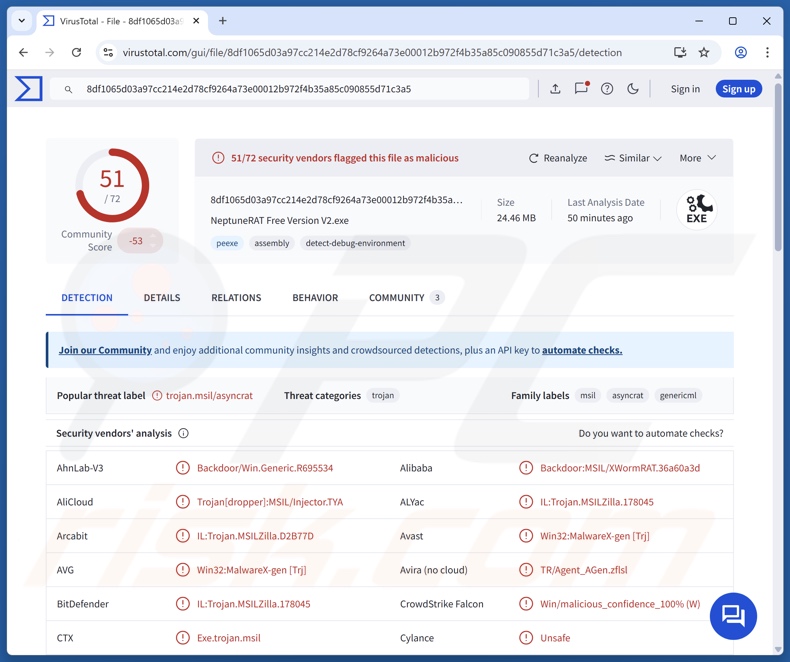
Task: Click the Reanalyze button
Action: pyautogui.click(x=558, y=158)
